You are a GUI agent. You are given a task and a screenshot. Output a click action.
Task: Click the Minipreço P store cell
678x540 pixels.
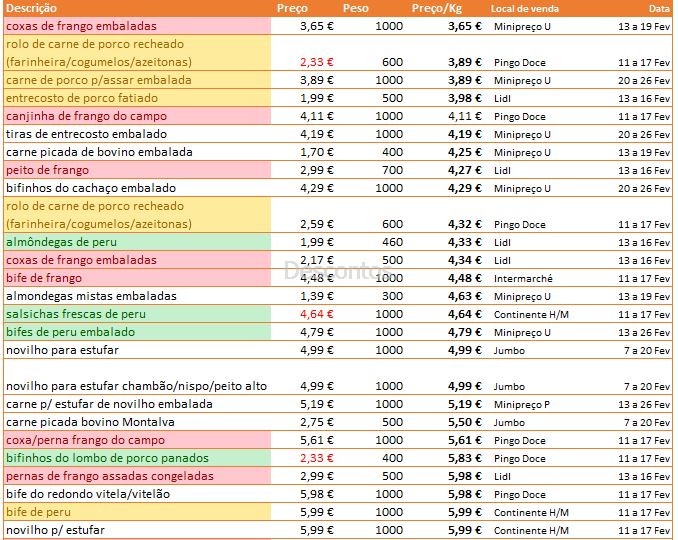click(522, 405)
